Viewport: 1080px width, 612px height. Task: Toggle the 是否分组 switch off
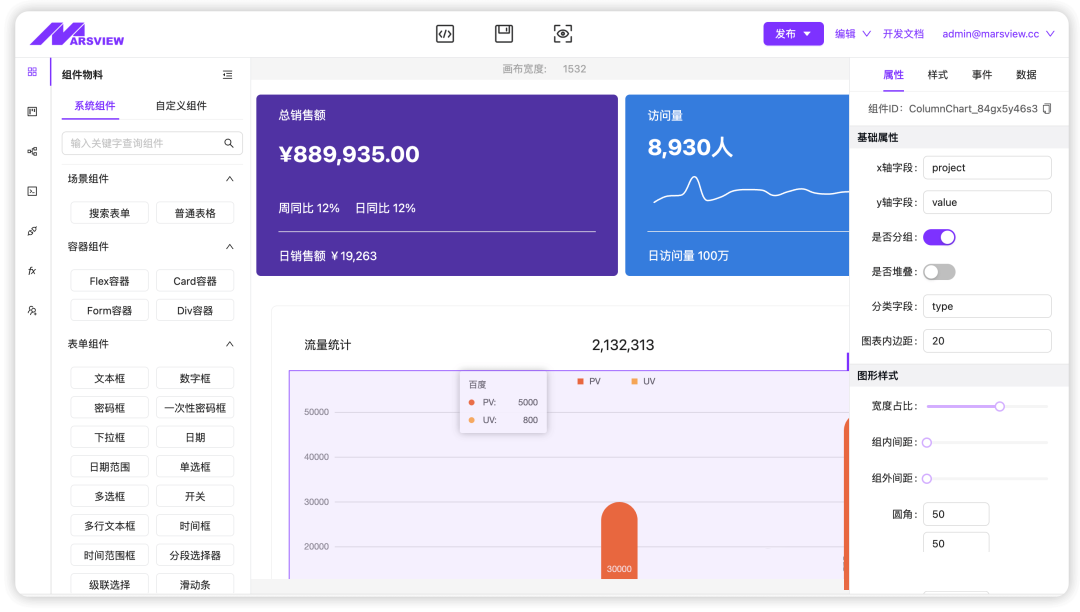pyautogui.click(x=939, y=237)
